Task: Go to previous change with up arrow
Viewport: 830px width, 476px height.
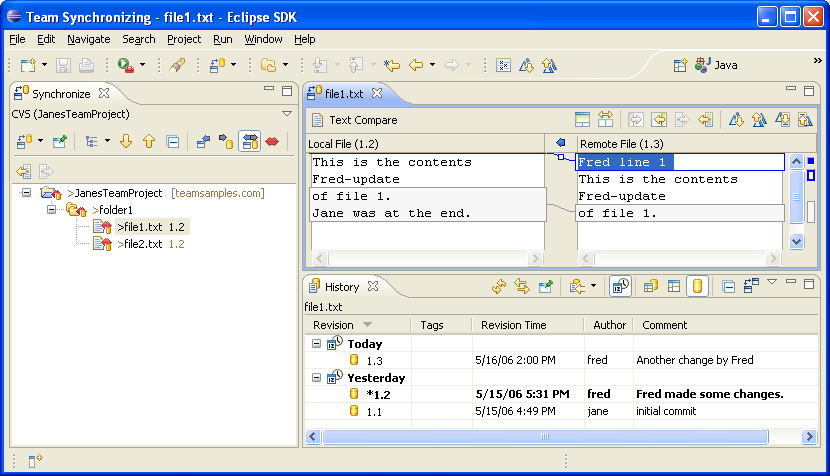Action: (x=149, y=141)
